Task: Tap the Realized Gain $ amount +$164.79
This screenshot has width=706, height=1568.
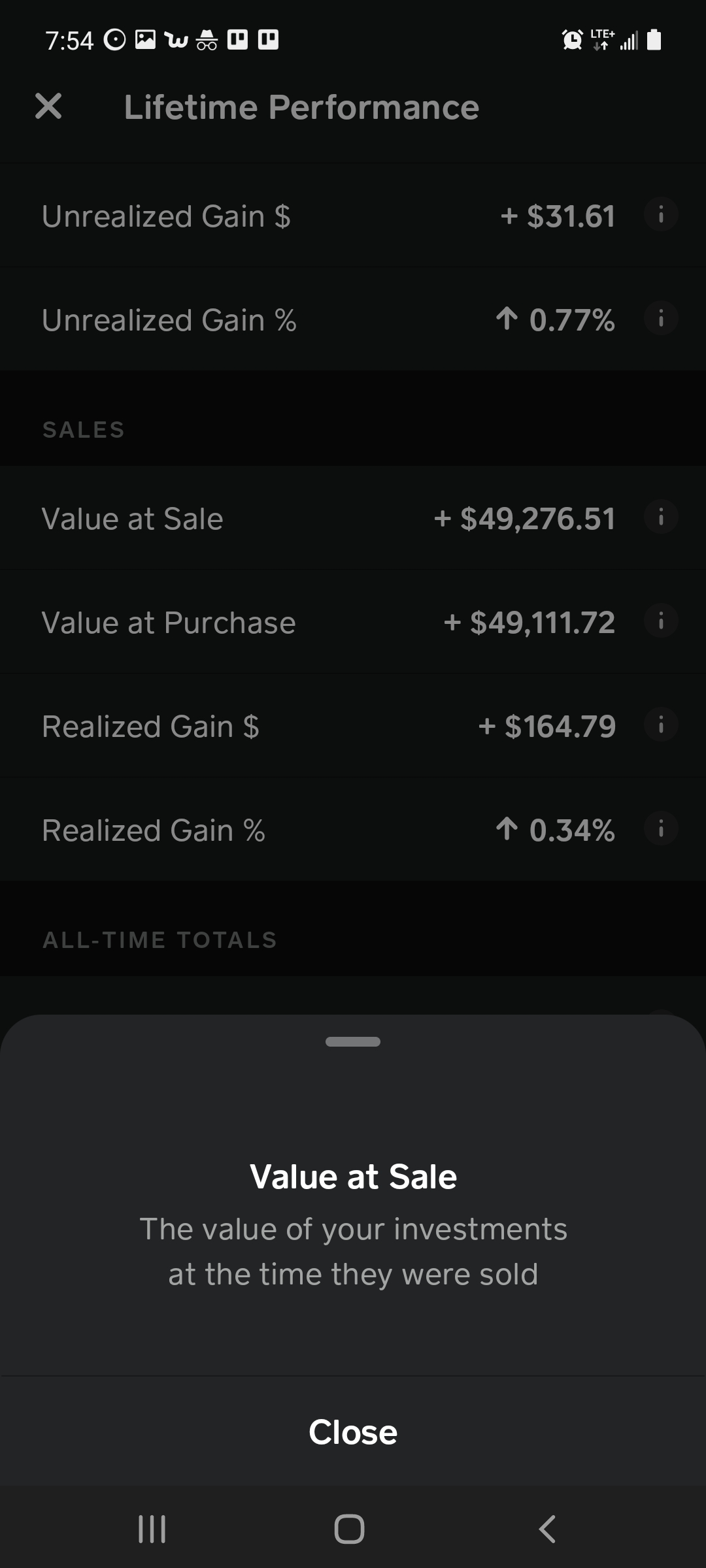Action: (x=547, y=727)
